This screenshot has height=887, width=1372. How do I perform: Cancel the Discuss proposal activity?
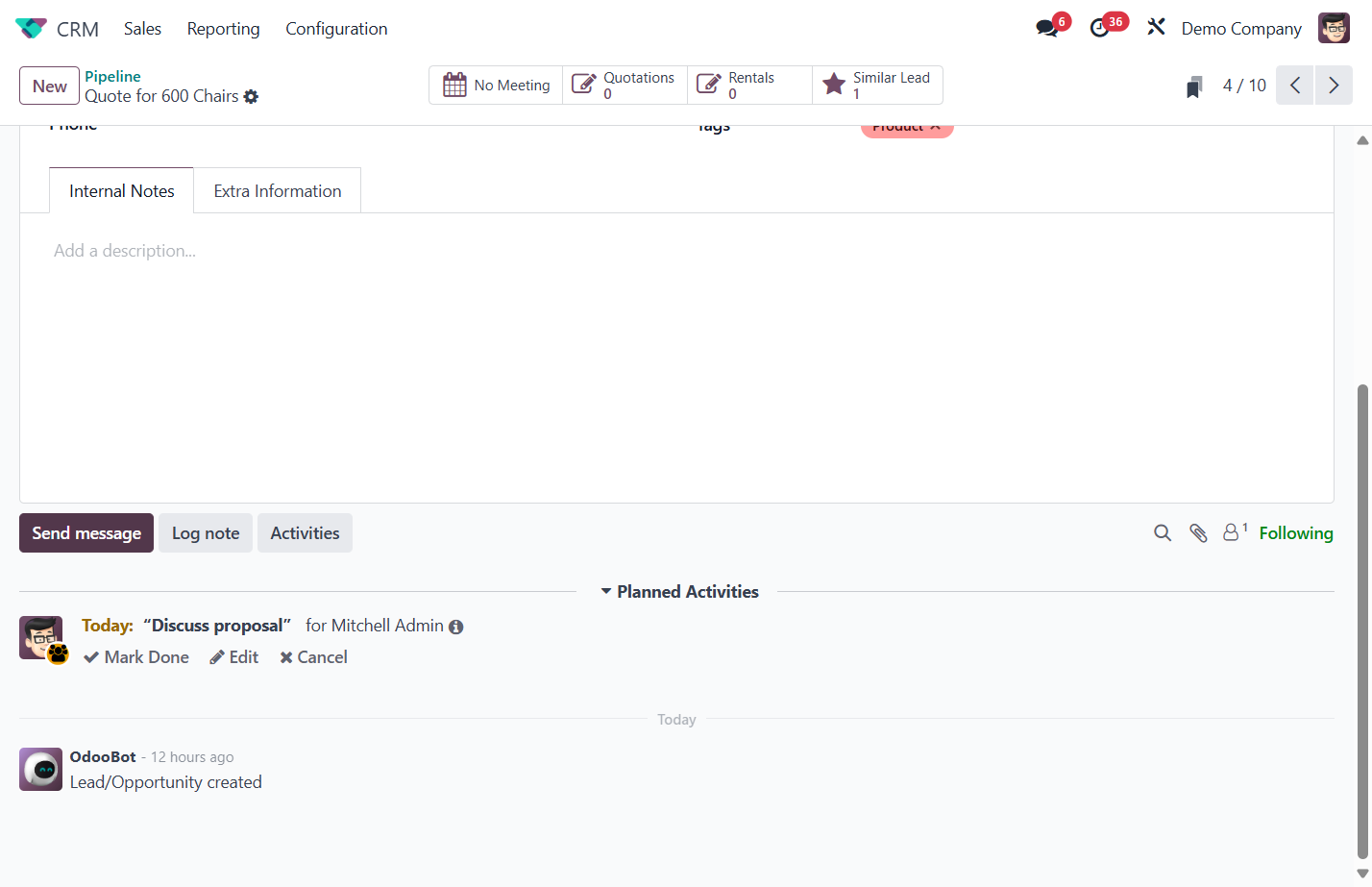[x=314, y=657]
